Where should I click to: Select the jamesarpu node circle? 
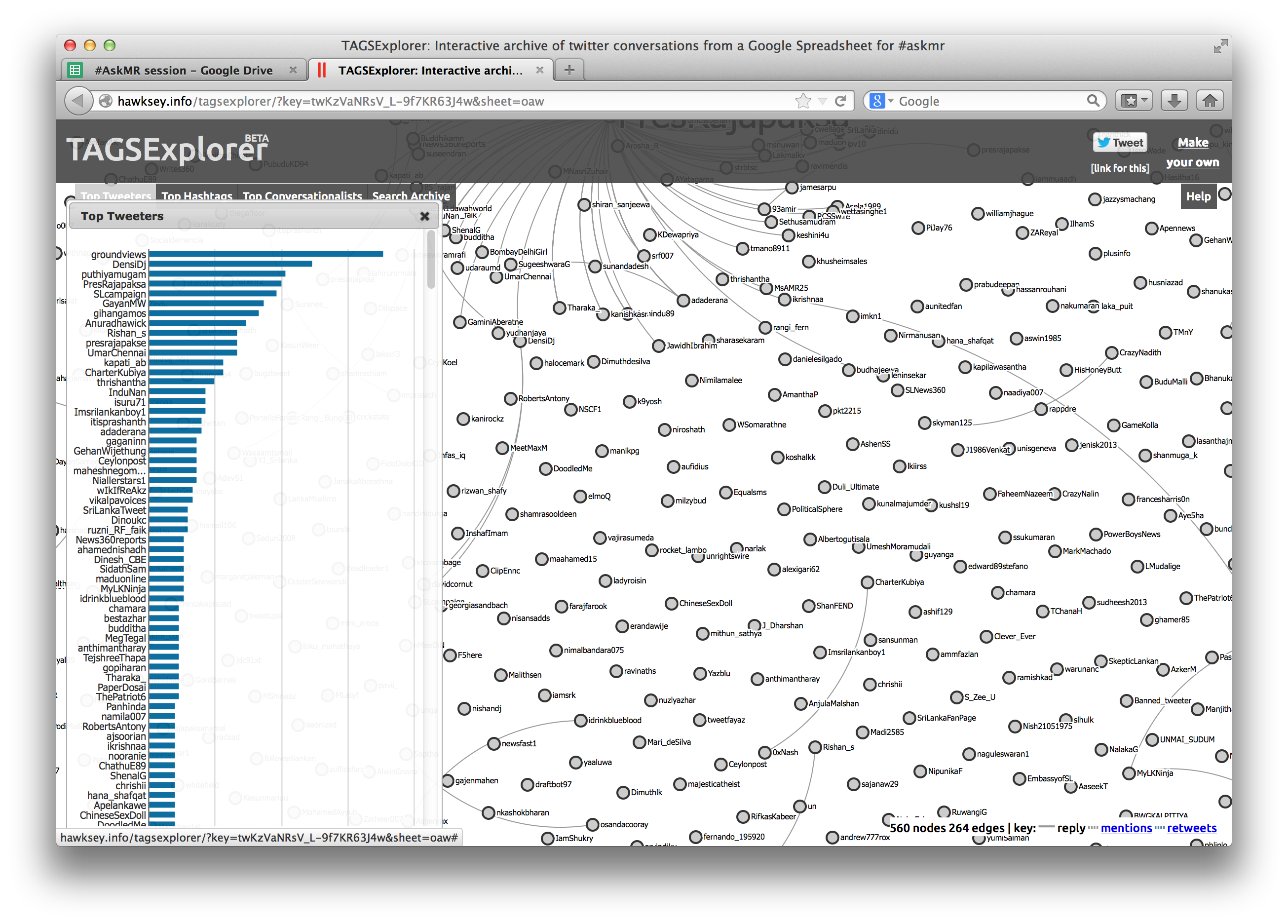(792, 188)
